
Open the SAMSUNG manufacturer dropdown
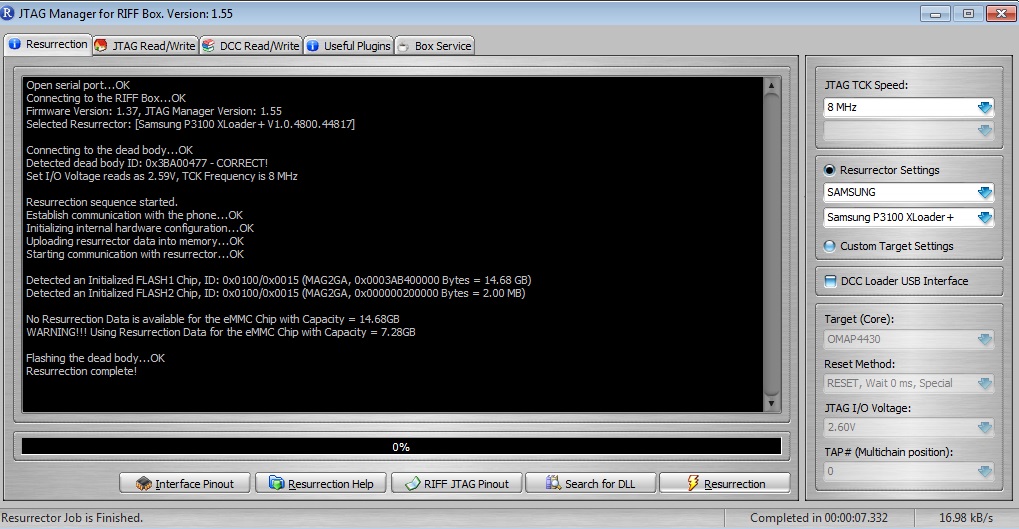[909, 192]
